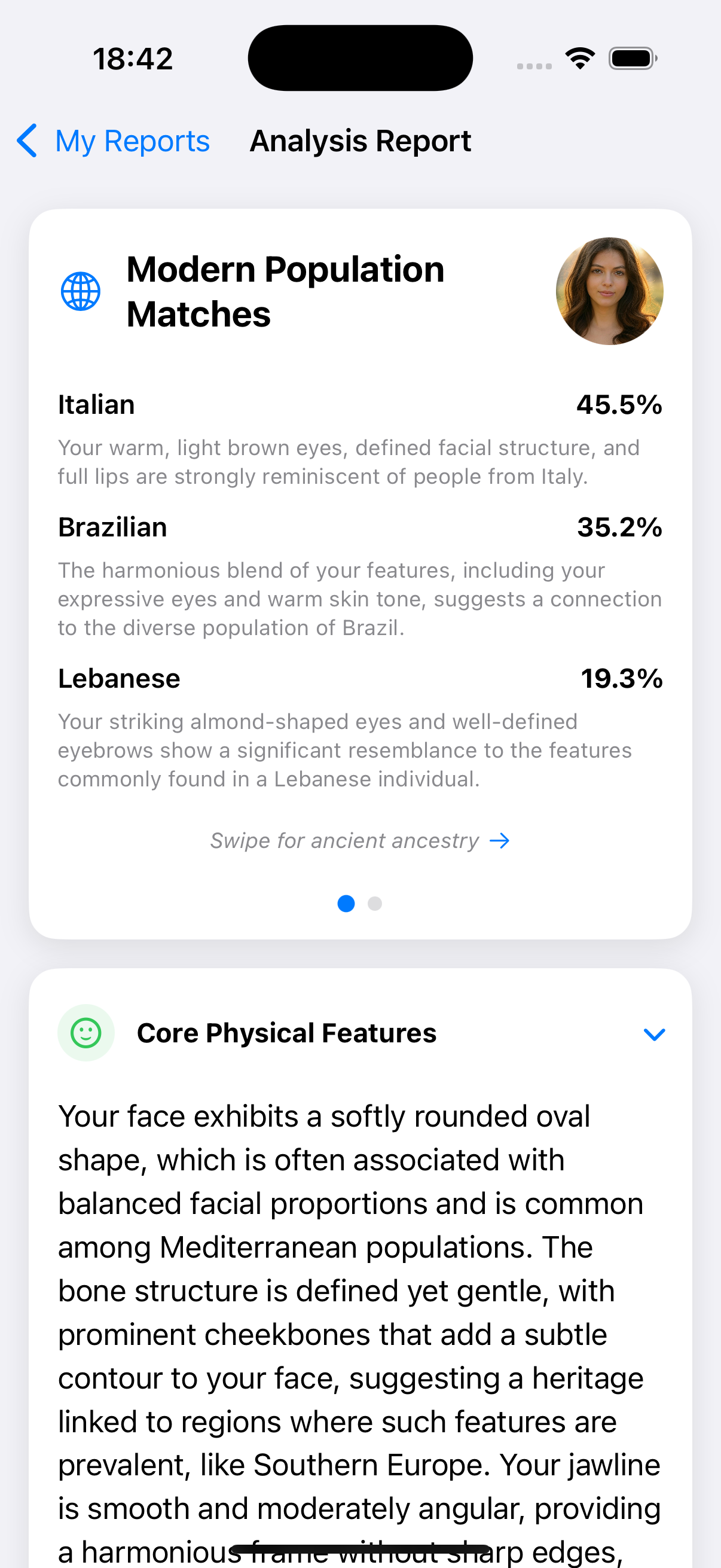This screenshot has width=721, height=1568.
Task: Tap the battery status icon
Action: click(632, 59)
